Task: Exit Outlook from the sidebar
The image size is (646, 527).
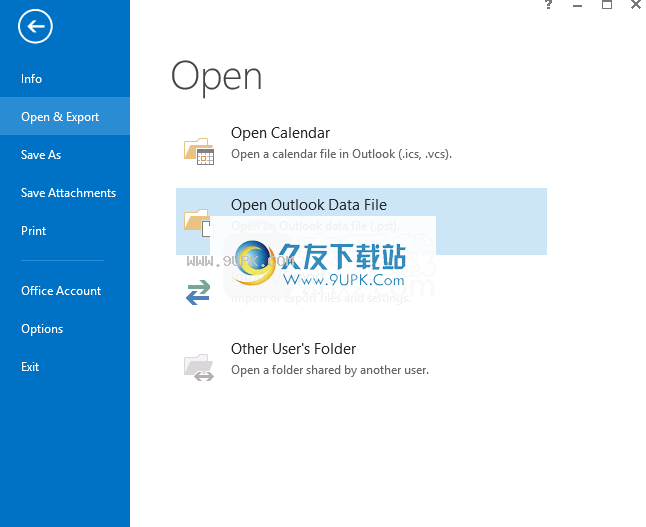Action: tap(30, 366)
